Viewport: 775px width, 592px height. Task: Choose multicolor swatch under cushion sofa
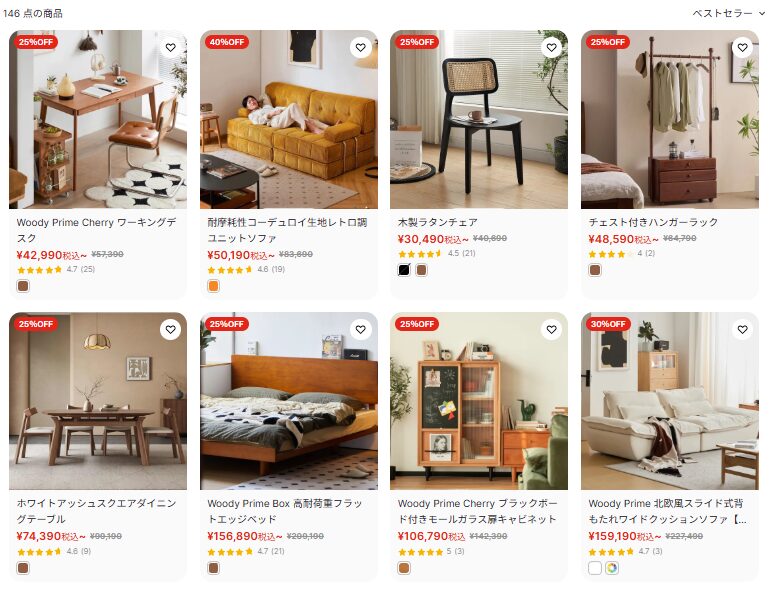[x=612, y=568]
